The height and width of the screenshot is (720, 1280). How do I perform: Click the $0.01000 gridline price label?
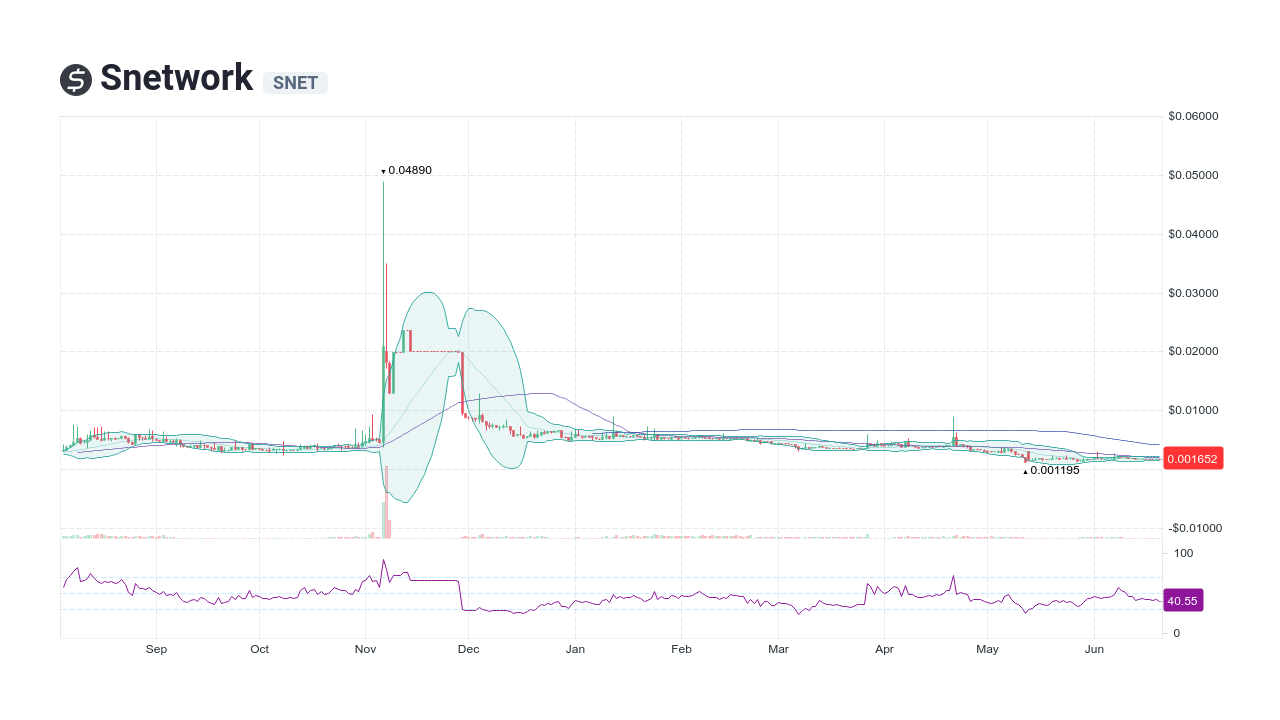[1192, 410]
